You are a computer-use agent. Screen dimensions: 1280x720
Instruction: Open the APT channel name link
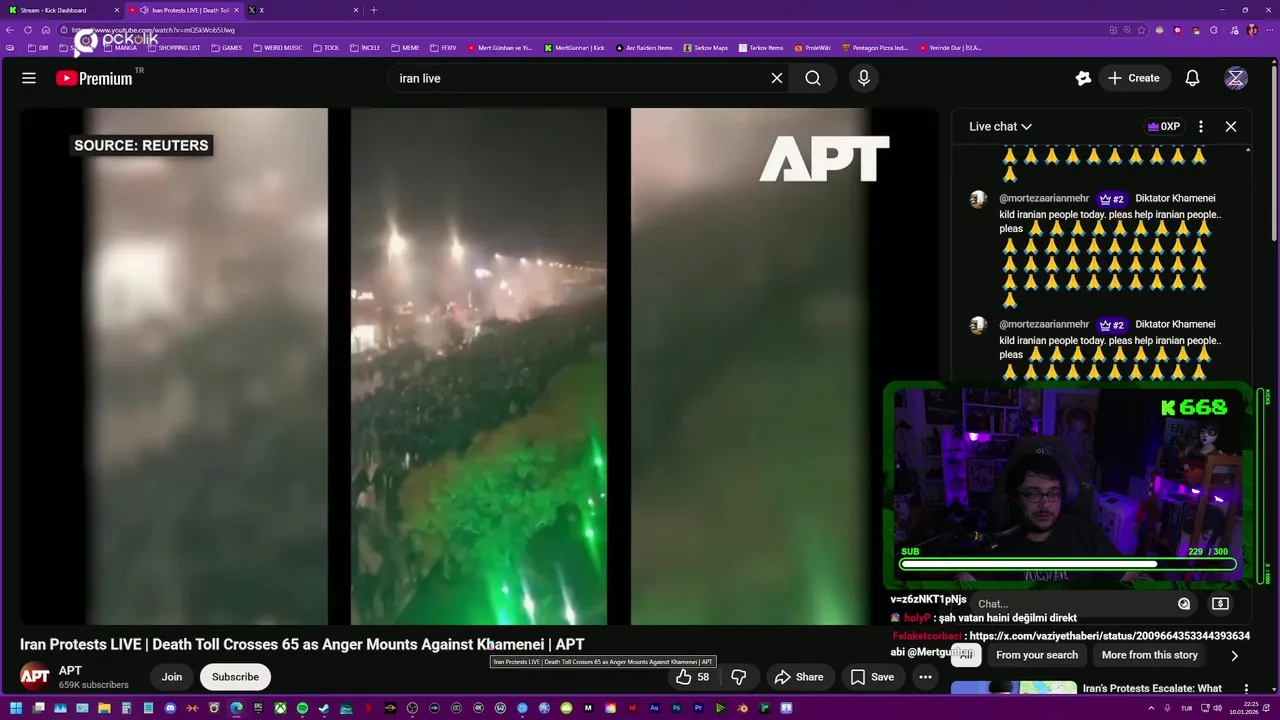(70, 671)
